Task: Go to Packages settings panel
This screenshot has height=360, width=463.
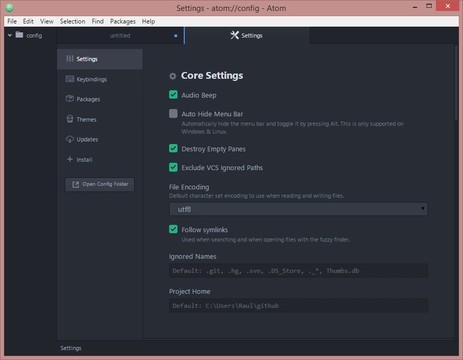Action: pos(100,99)
